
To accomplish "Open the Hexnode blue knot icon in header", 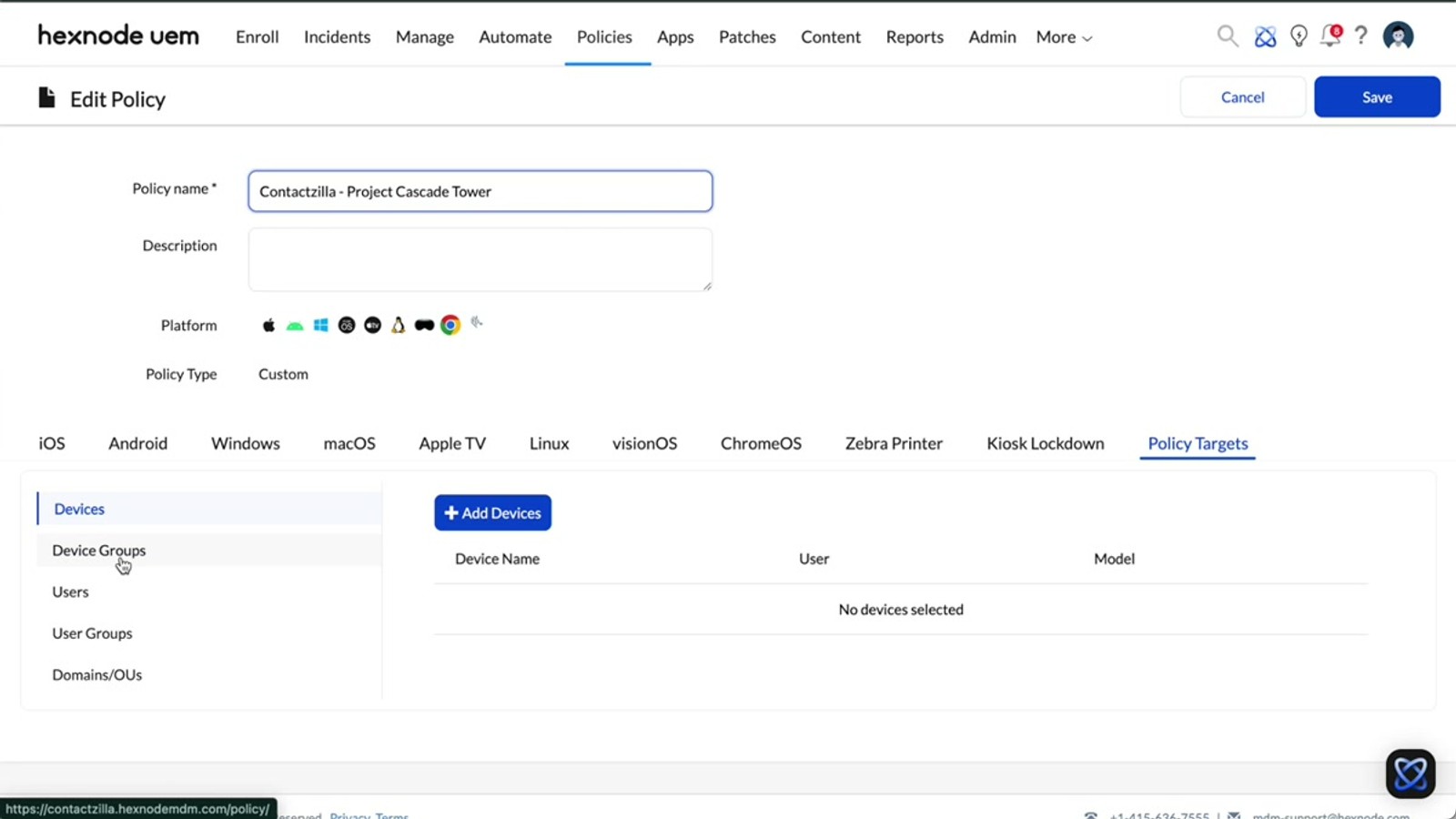I will click(x=1265, y=36).
